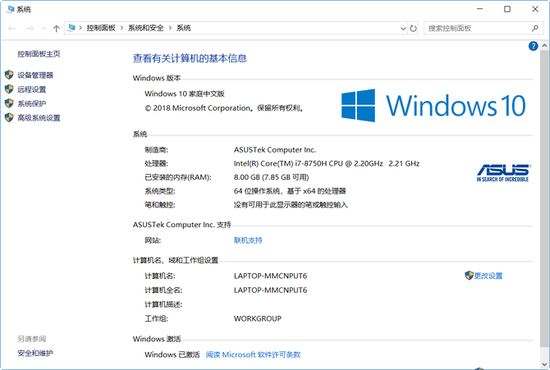Click 更改设置 link for computer name

coord(488,276)
